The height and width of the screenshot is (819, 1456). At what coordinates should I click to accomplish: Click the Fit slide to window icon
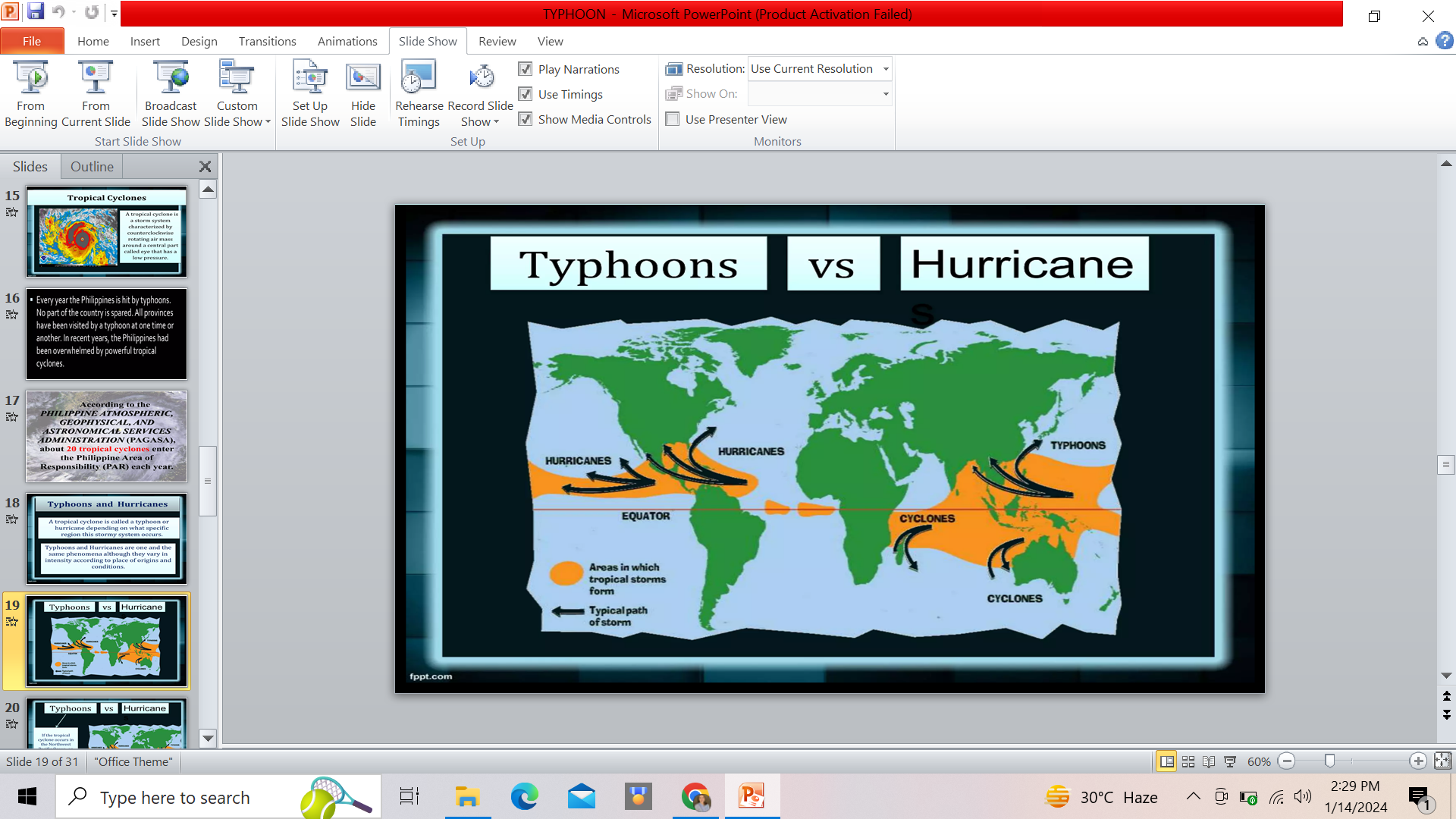tap(1442, 761)
